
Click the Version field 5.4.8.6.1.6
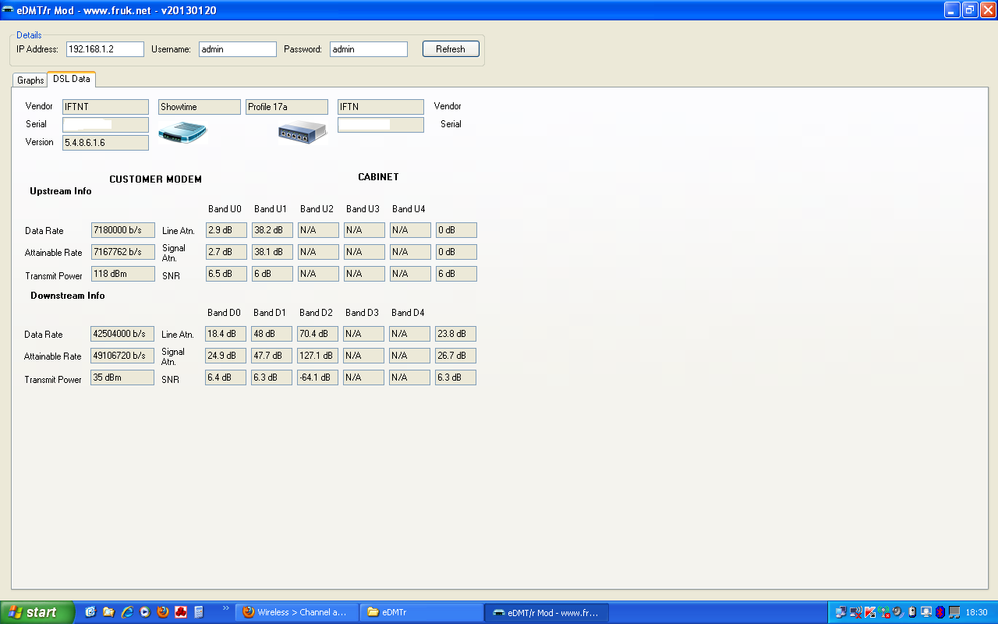(x=106, y=143)
